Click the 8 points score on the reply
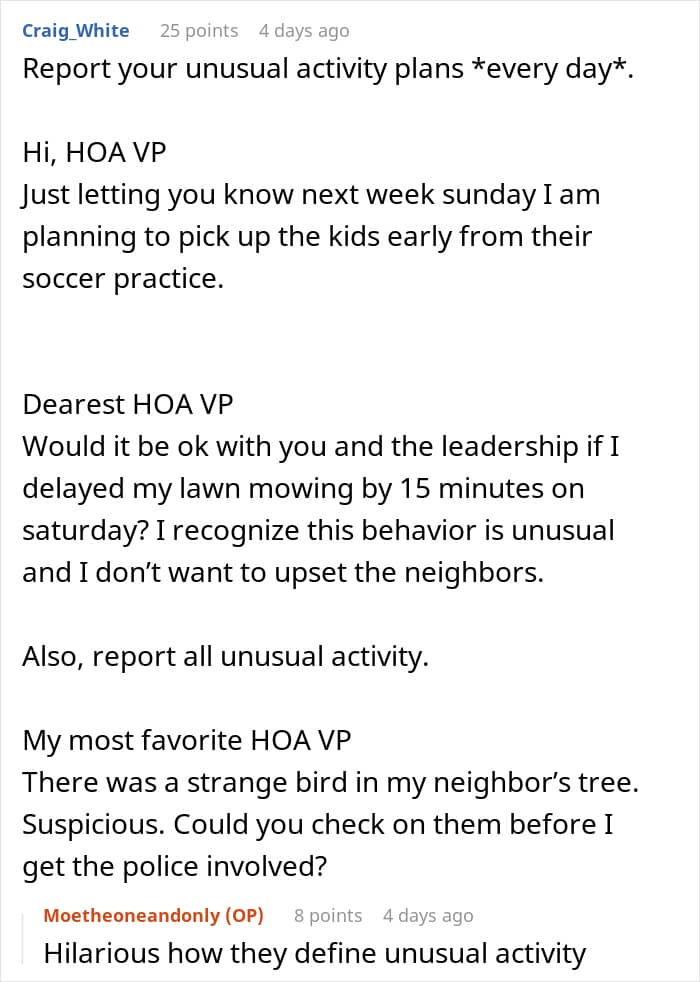The width and height of the screenshot is (700, 982). tap(328, 916)
